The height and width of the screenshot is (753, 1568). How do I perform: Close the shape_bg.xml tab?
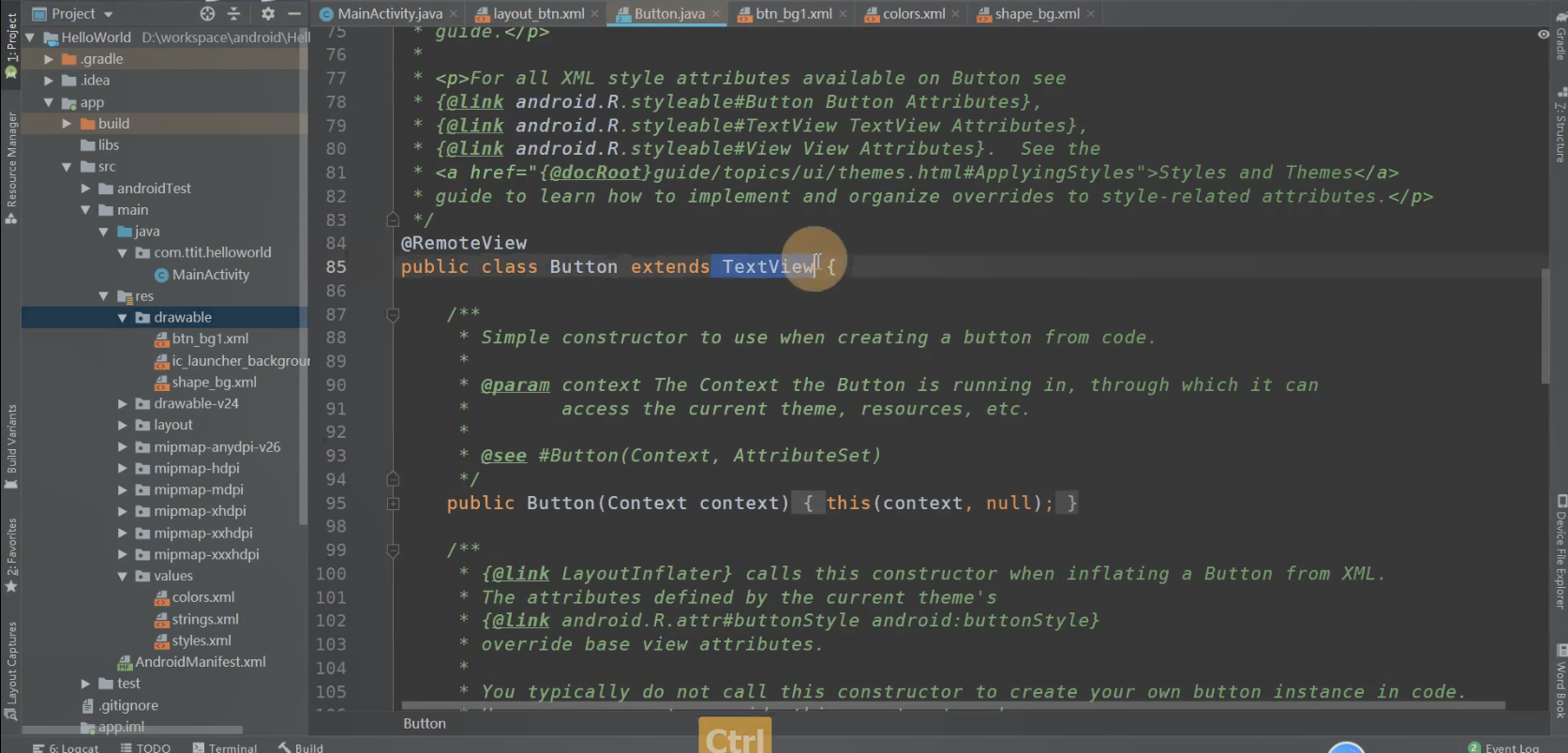(x=1091, y=14)
